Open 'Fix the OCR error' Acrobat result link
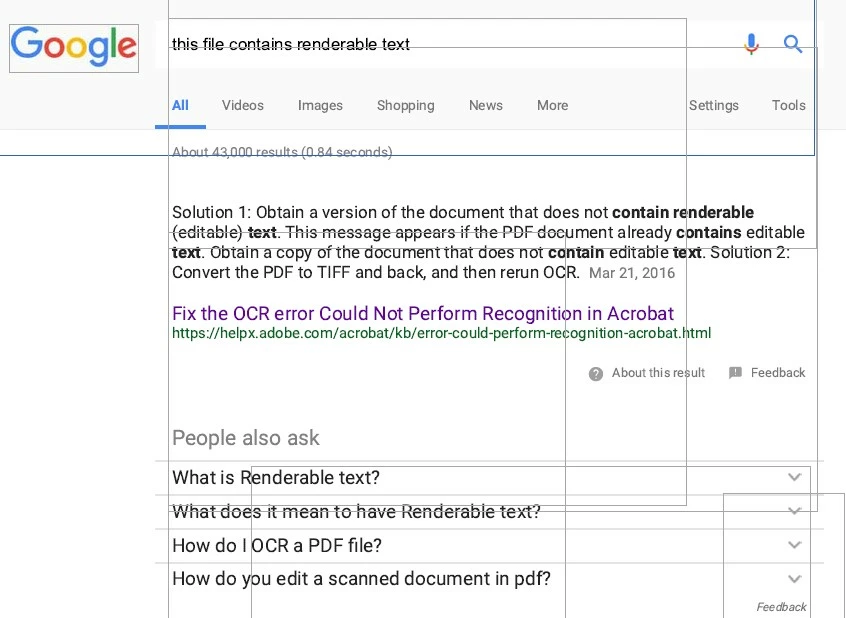Image resolution: width=846 pixels, height=618 pixels. pos(422,314)
